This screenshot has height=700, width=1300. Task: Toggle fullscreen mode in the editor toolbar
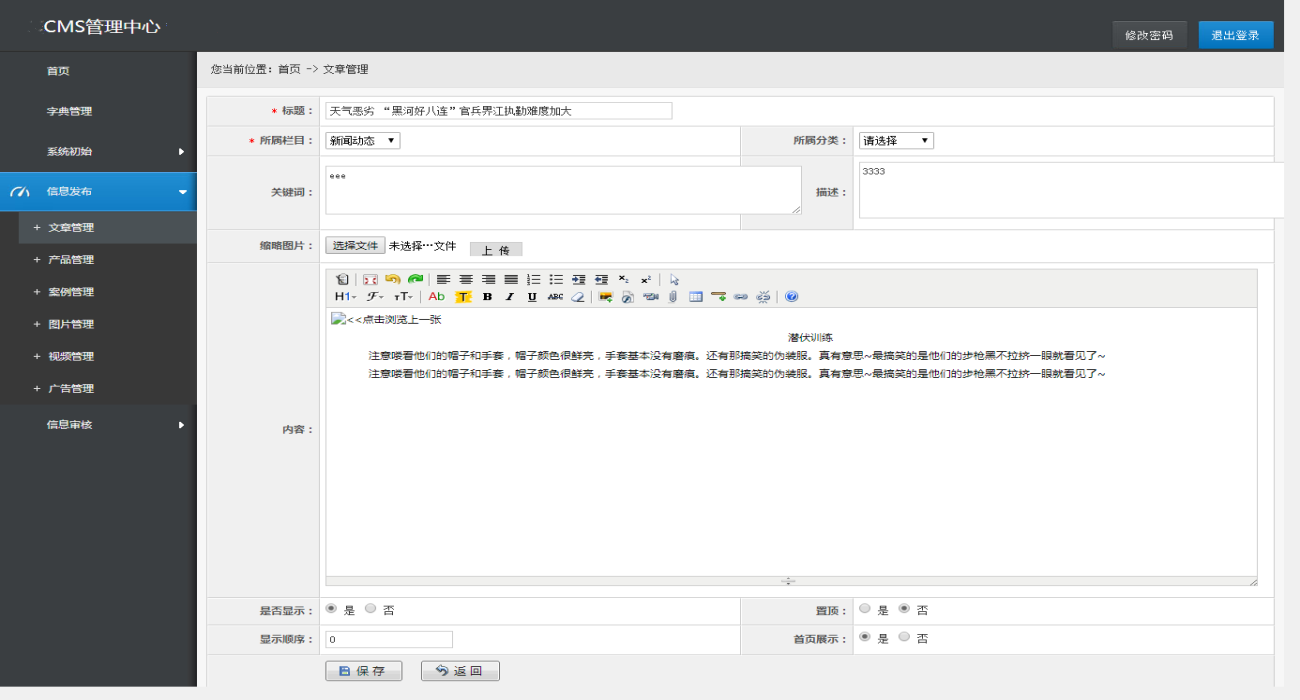[370, 279]
